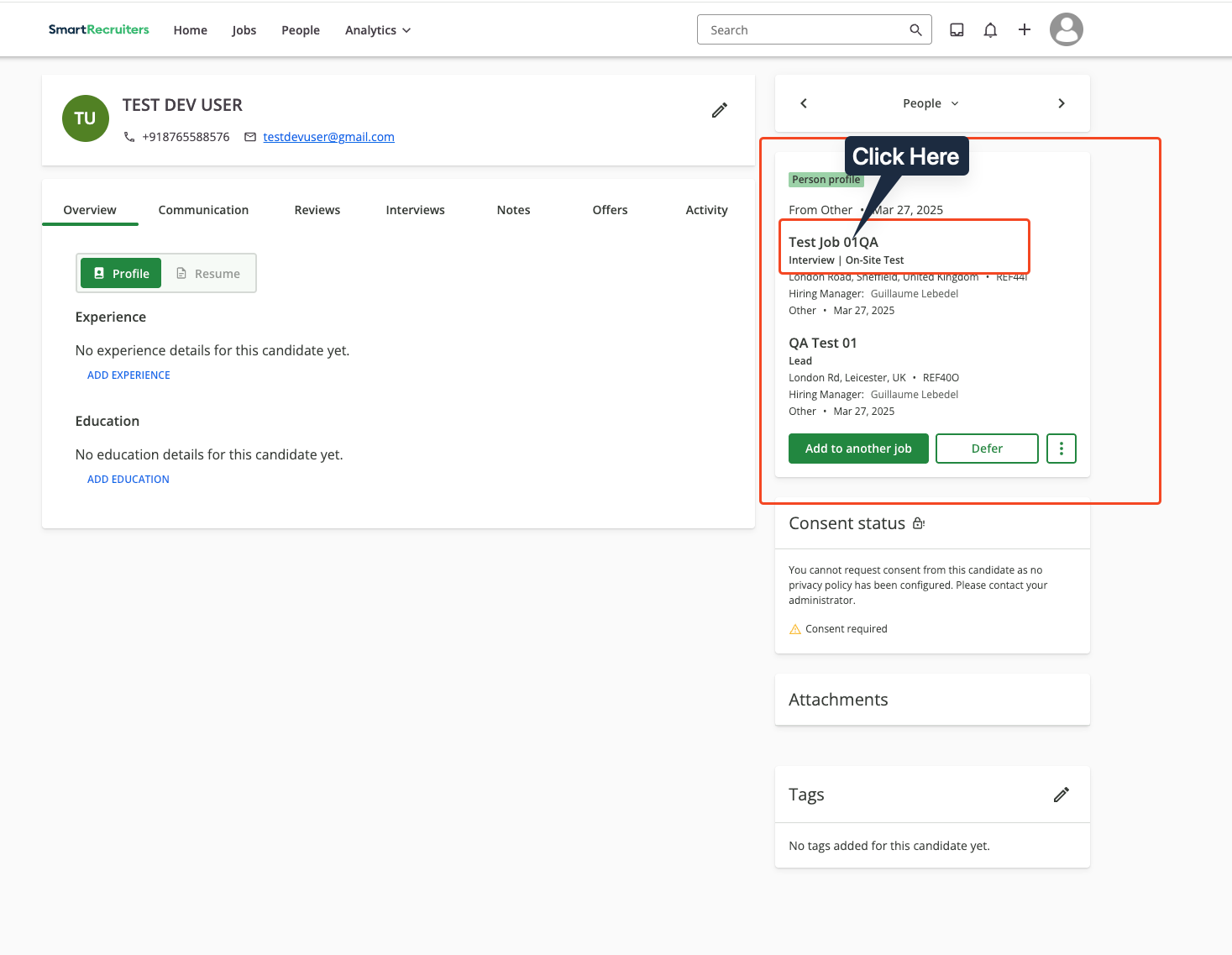Image resolution: width=1232 pixels, height=955 pixels.
Task: Open the Communication tab
Action: click(203, 210)
